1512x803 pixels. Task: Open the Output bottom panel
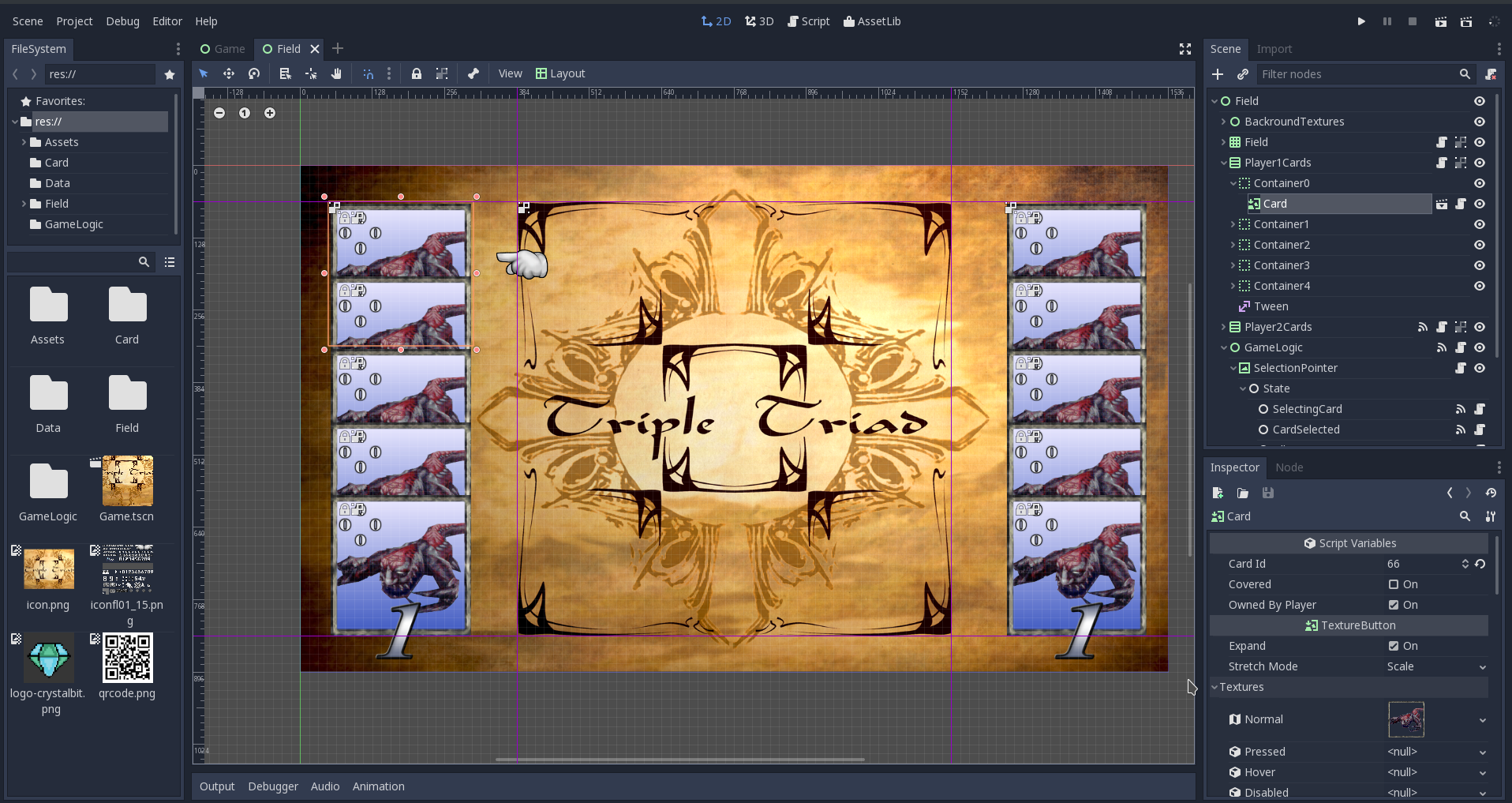[217, 786]
